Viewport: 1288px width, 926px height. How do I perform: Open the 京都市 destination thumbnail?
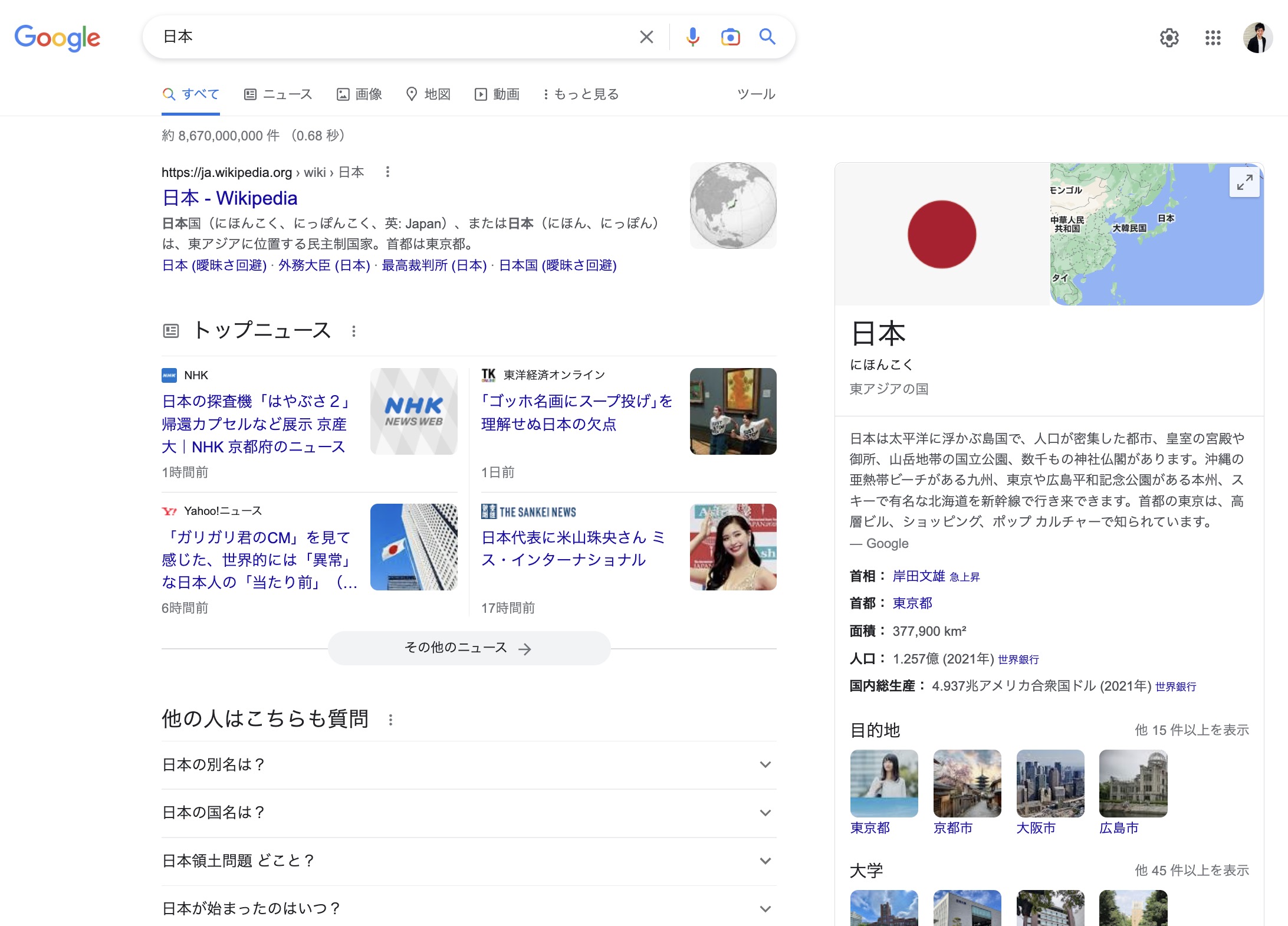[x=967, y=784]
